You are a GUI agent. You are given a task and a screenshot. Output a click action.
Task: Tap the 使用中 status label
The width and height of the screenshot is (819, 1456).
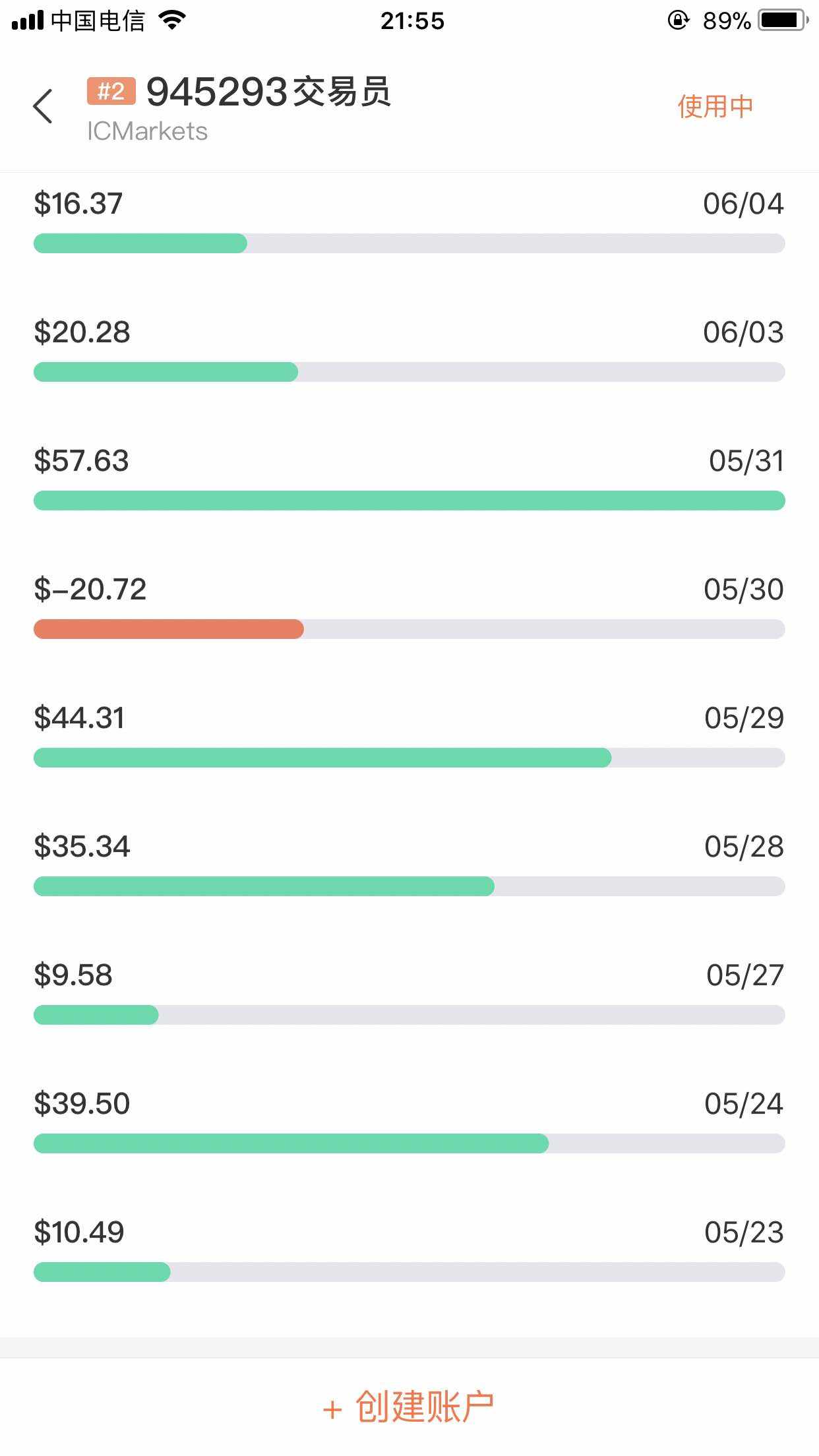point(715,106)
